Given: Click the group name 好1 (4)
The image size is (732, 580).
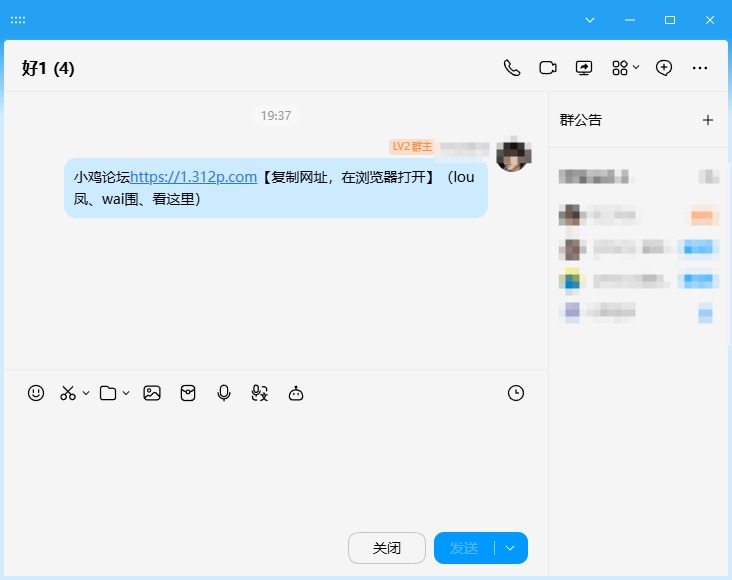Looking at the screenshot, I should (48, 69).
